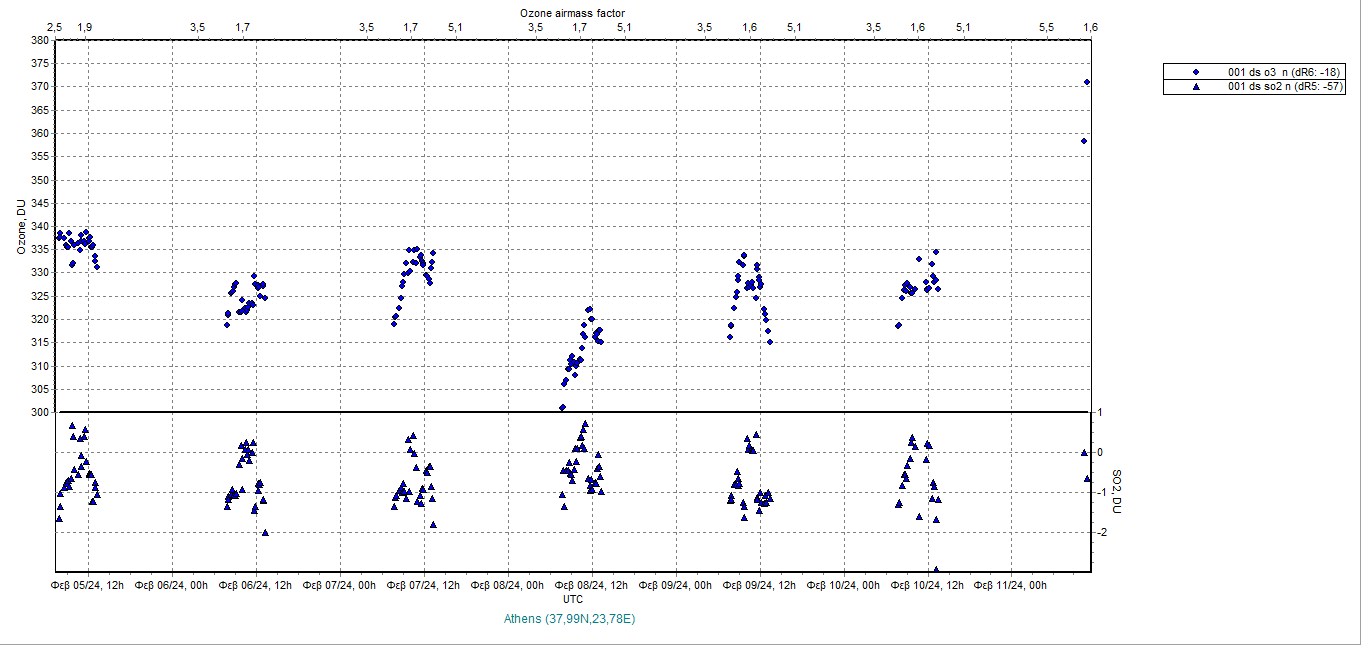The width and height of the screenshot is (1361, 645).
Task: Click the 'Ozone, DU' left axis label
Action: coord(20,227)
